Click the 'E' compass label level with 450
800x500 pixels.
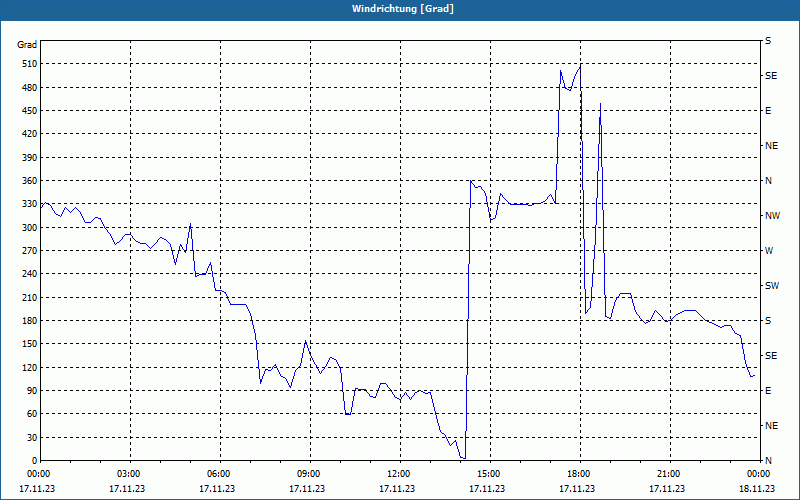pos(768,111)
